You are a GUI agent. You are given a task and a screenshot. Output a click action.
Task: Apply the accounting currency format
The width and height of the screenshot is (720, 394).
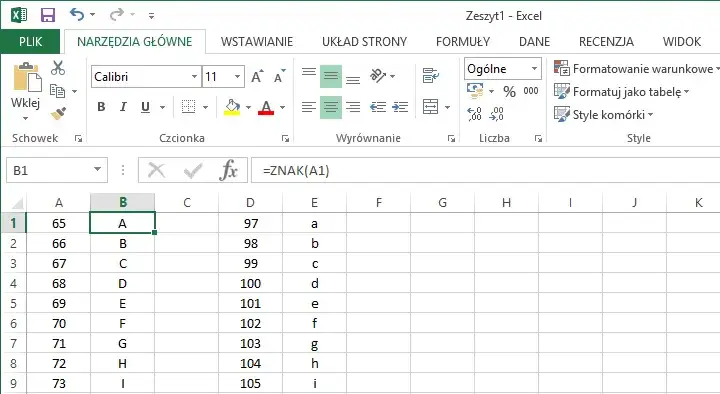(x=475, y=91)
